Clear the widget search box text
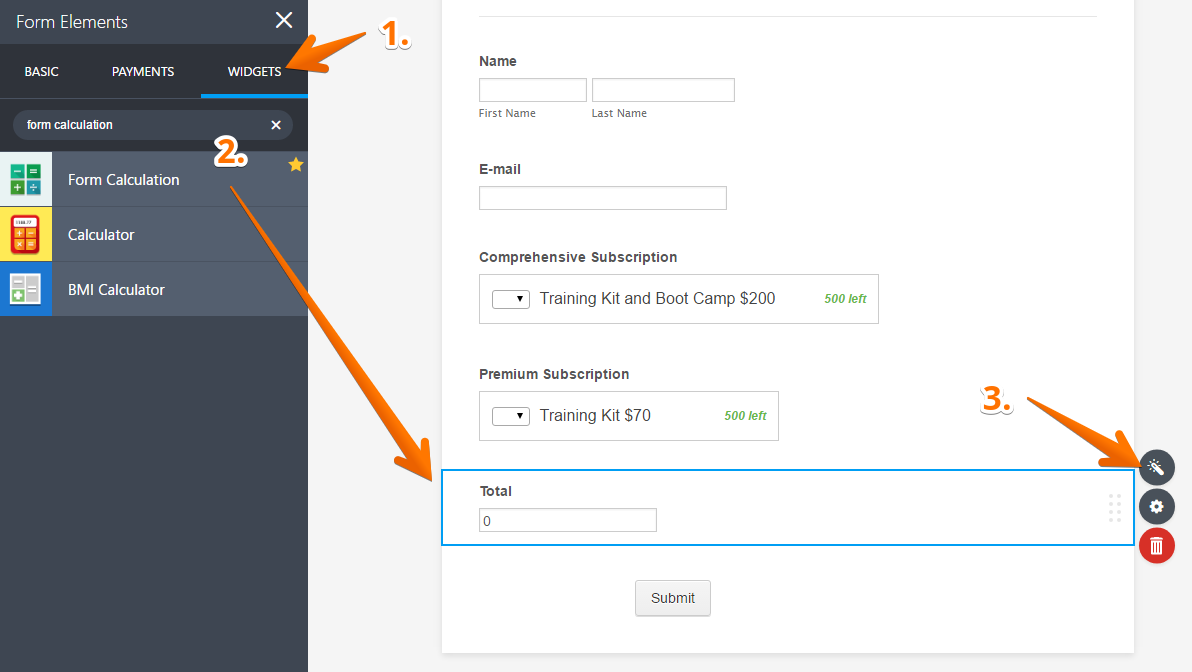 click(276, 125)
